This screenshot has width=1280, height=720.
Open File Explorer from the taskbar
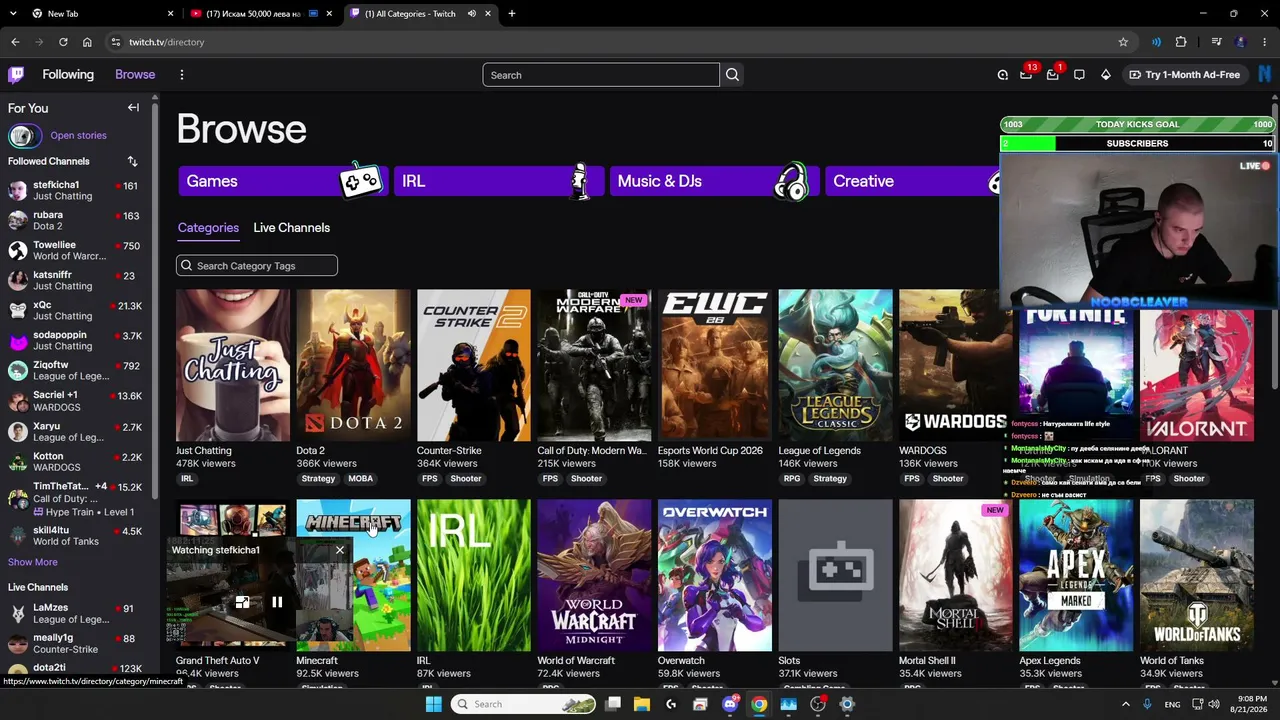642,704
